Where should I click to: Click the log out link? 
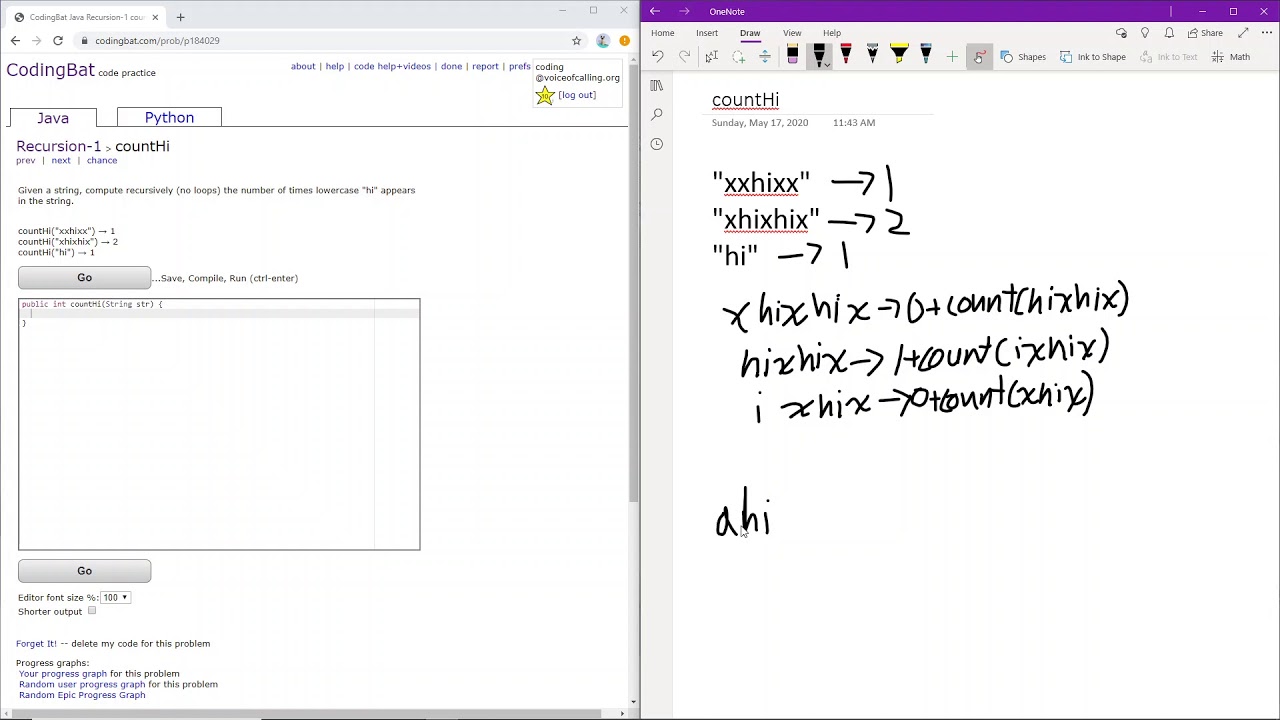[577, 95]
